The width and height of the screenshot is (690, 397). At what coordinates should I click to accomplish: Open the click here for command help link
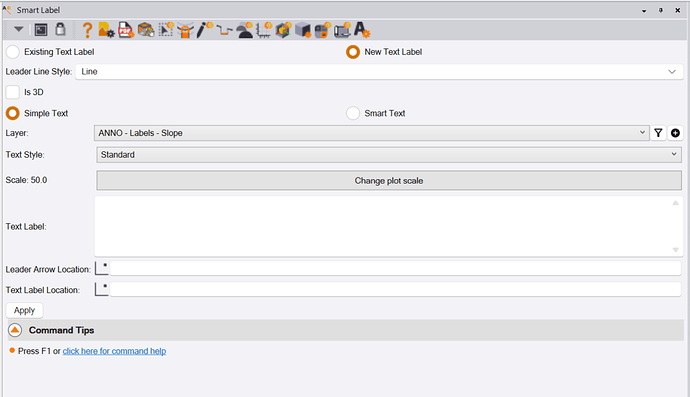click(114, 351)
